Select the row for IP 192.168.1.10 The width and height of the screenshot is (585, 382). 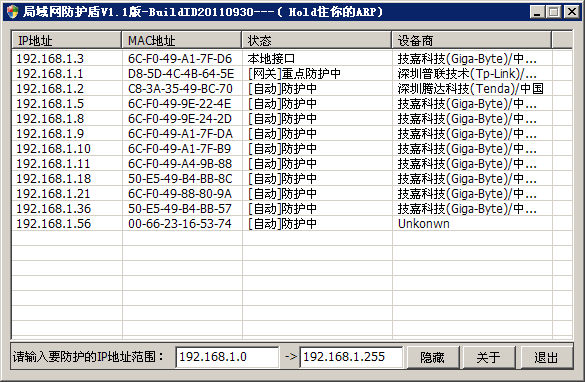(292, 148)
